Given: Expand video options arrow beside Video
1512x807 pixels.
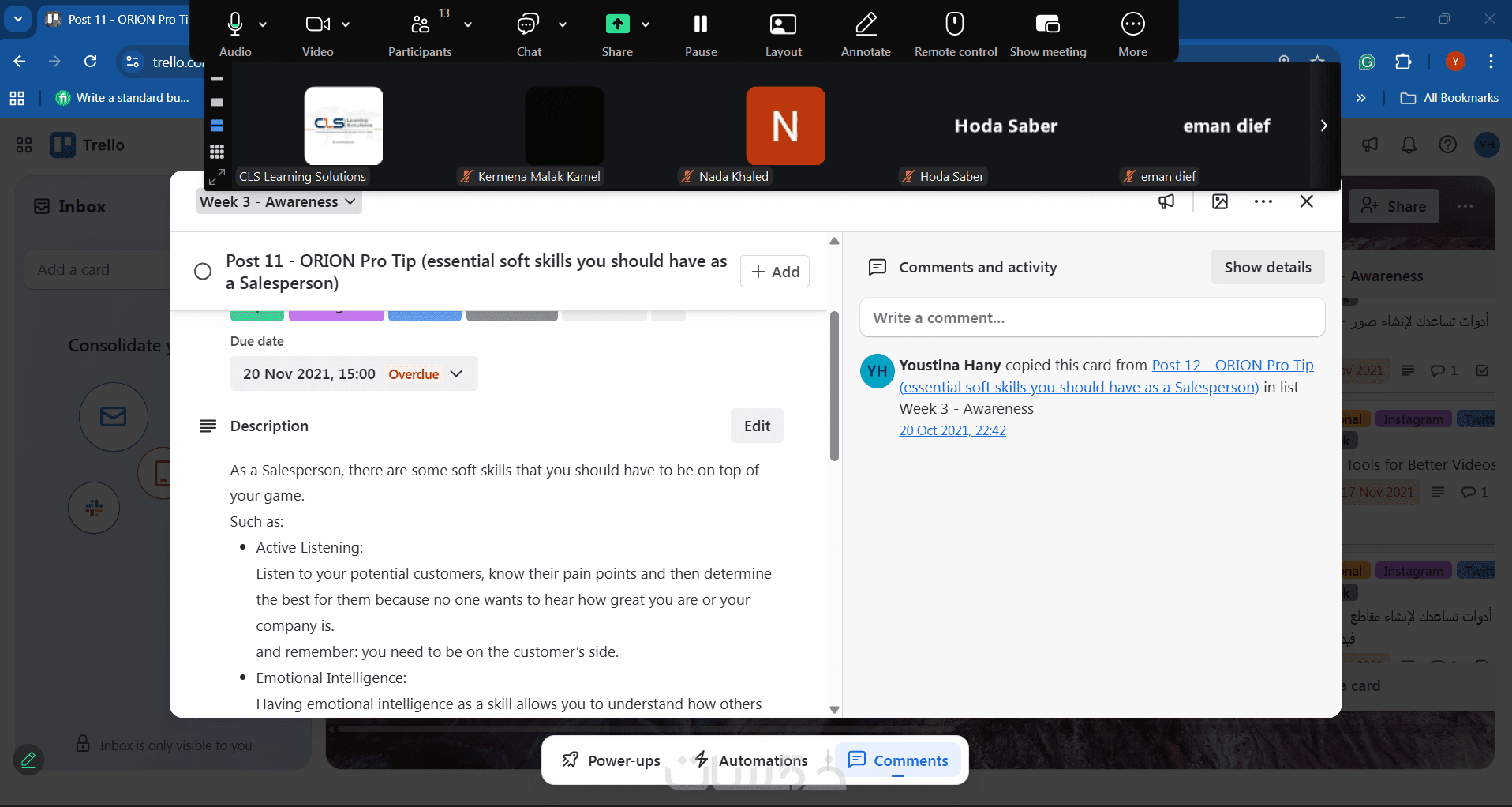Looking at the screenshot, I should pyautogui.click(x=346, y=24).
